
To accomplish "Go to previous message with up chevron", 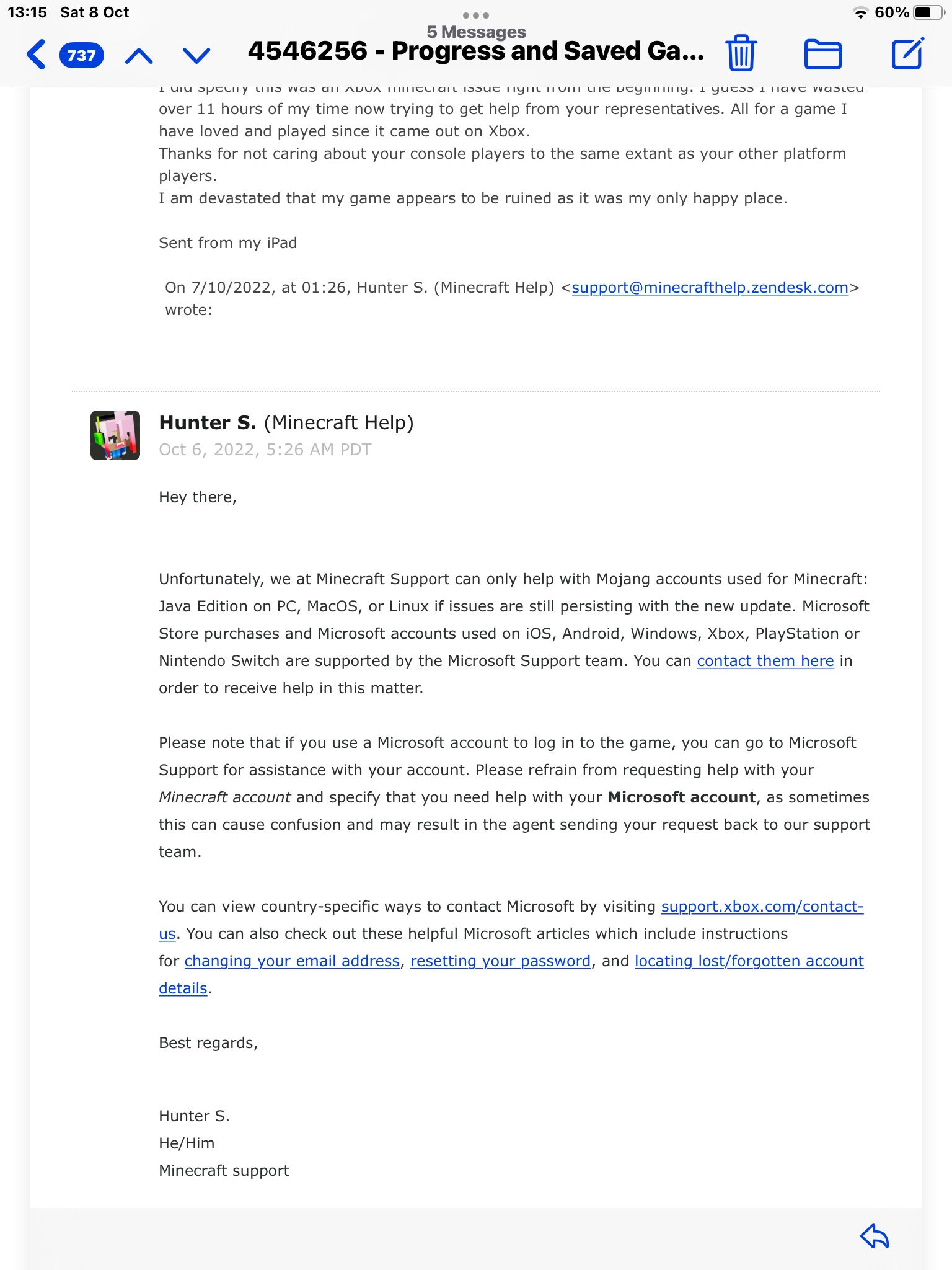I will (x=139, y=56).
